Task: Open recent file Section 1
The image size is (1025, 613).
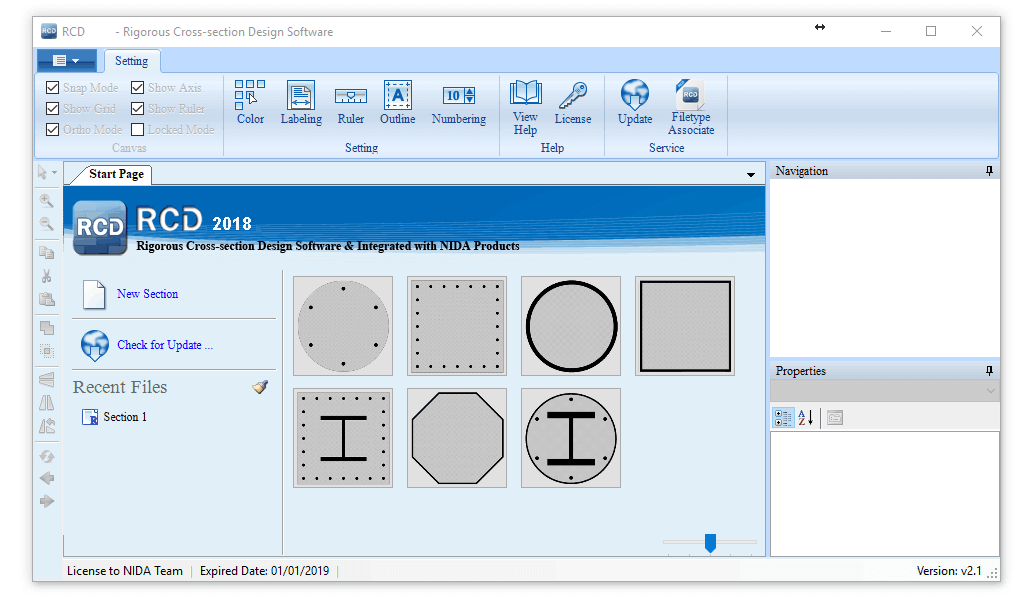Action: (125, 417)
